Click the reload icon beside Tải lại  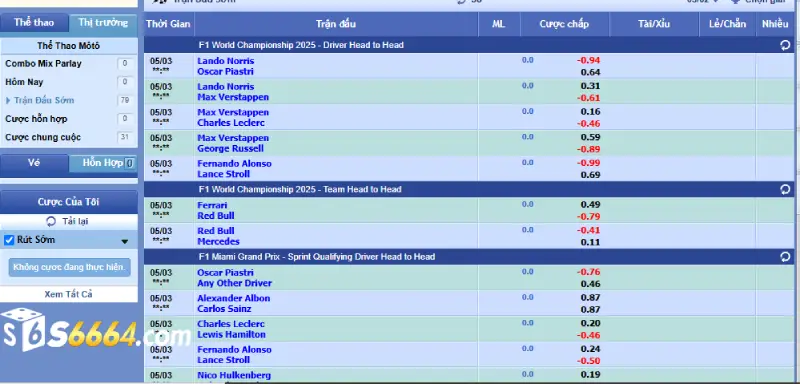click(x=51, y=221)
